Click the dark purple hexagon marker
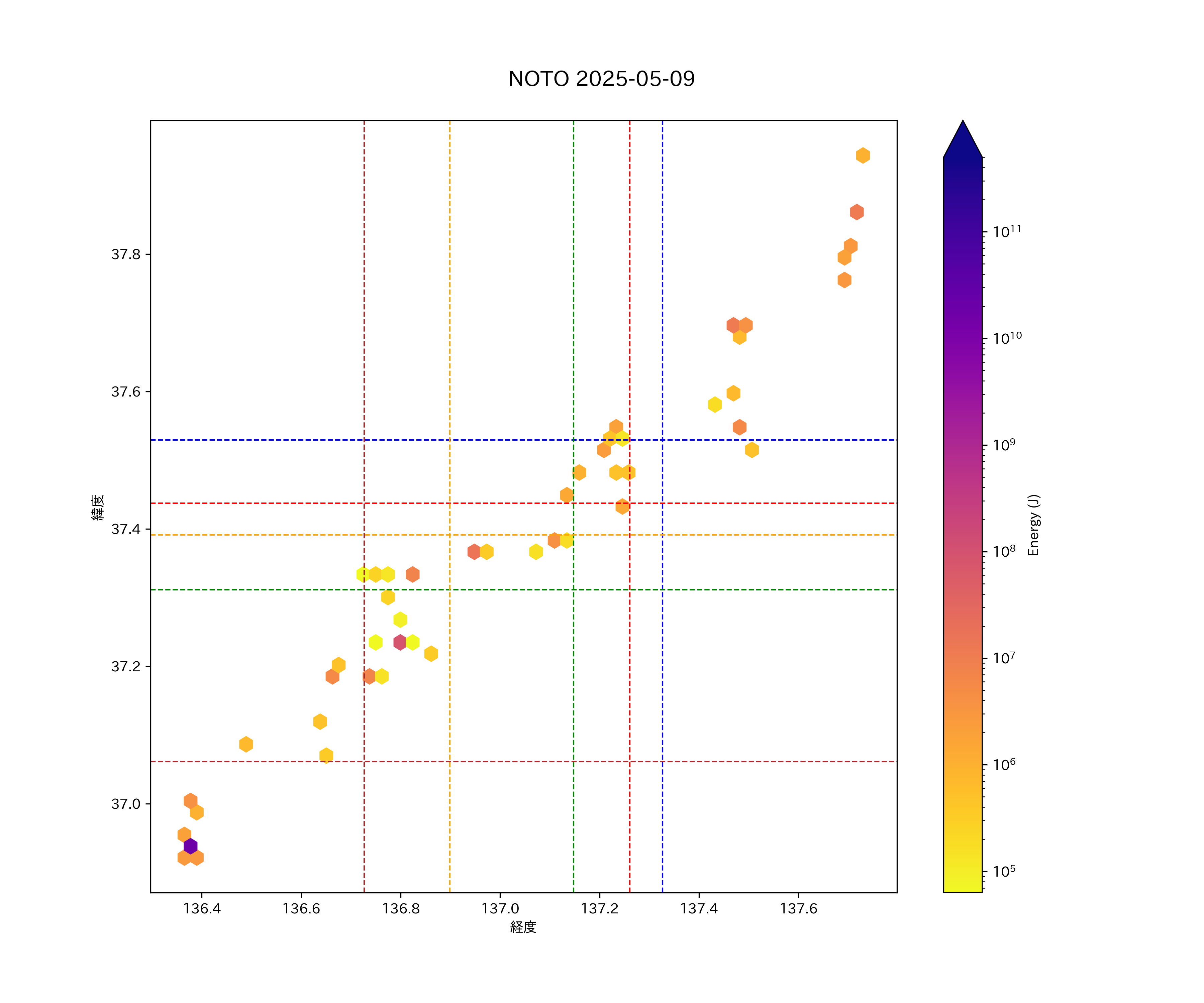The image size is (1204, 1003). tap(190, 846)
